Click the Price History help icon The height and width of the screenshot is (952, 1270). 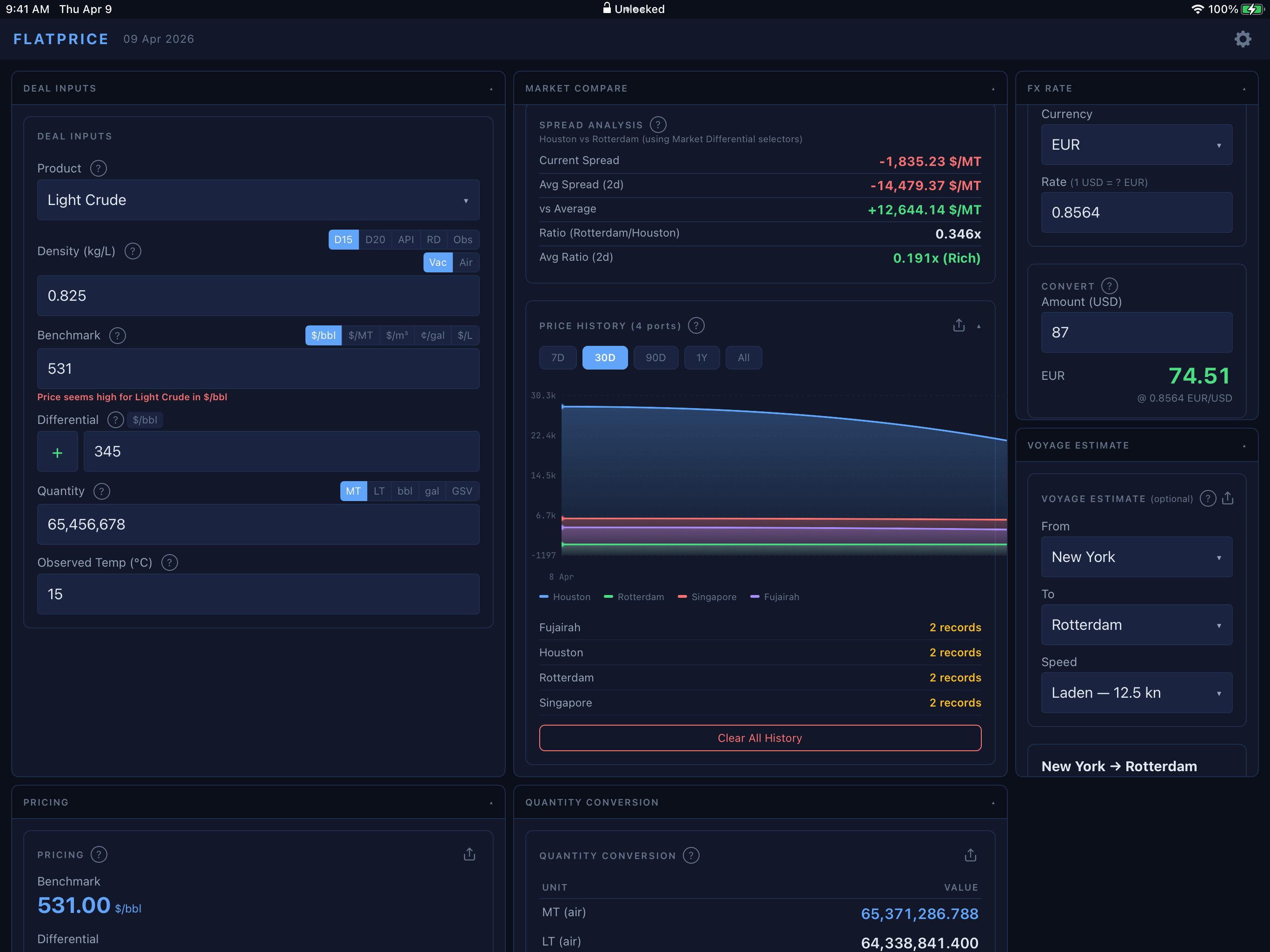[x=696, y=325]
